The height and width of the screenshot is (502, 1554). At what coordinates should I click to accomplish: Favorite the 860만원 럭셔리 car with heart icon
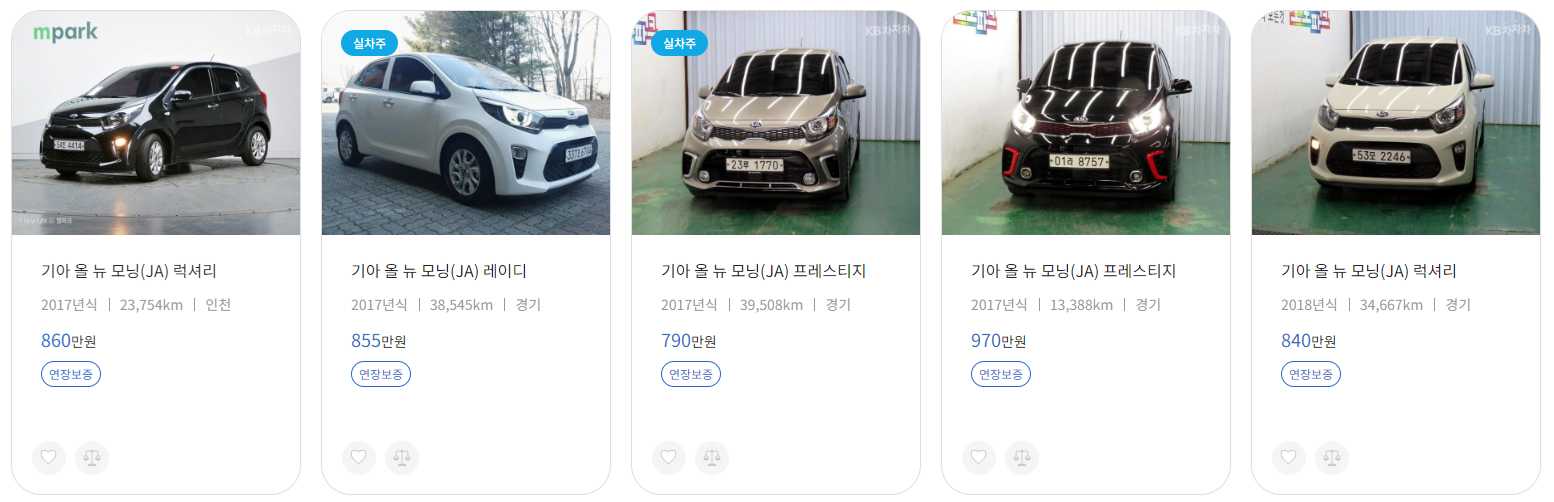(x=49, y=458)
